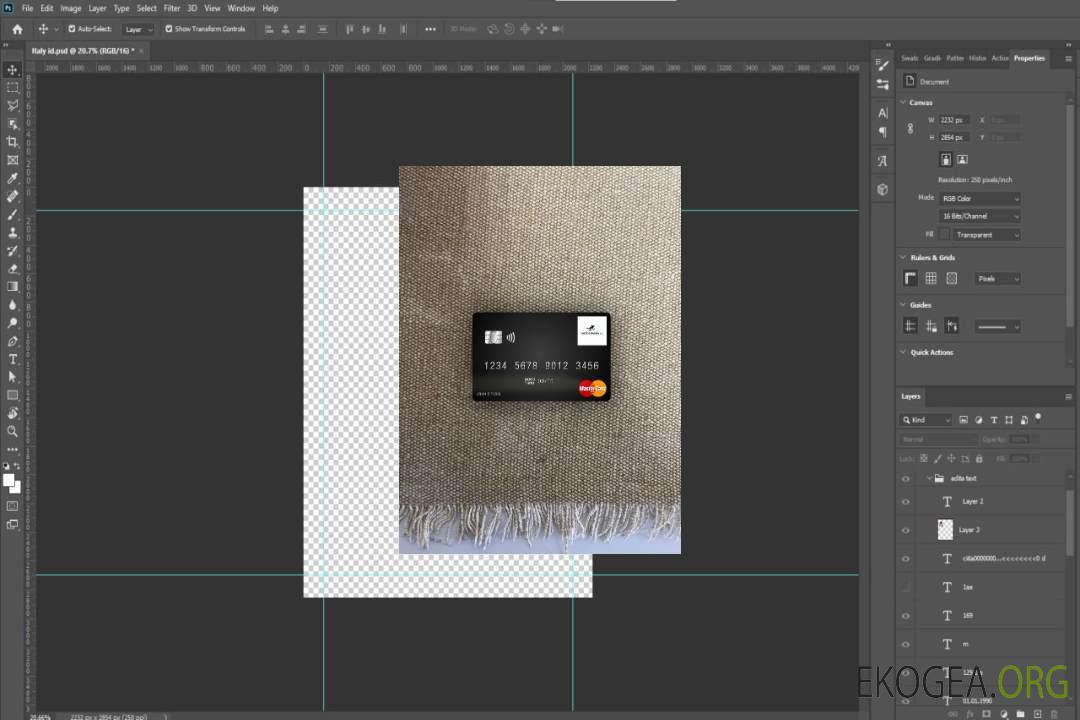This screenshot has width=1080, height=720.
Task: Click the canvas width input field
Action: (x=954, y=120)
